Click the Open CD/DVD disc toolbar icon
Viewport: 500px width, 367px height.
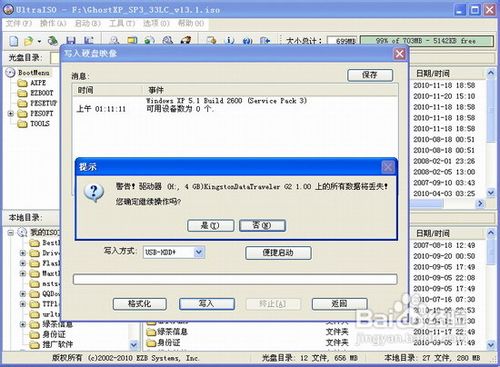click(53, 41)
